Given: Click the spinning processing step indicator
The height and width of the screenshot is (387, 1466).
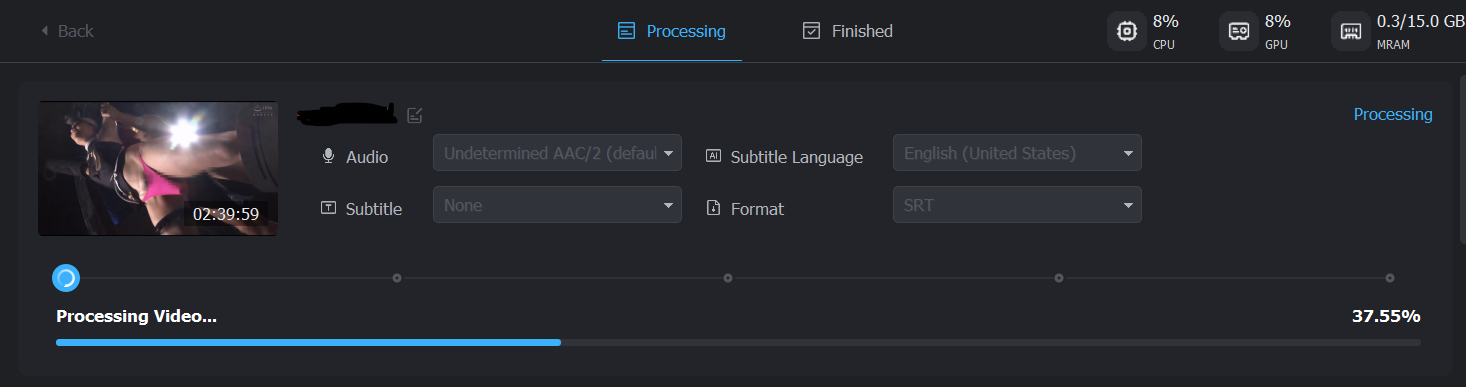Looking at the screenshot, I should coord(66,277).
